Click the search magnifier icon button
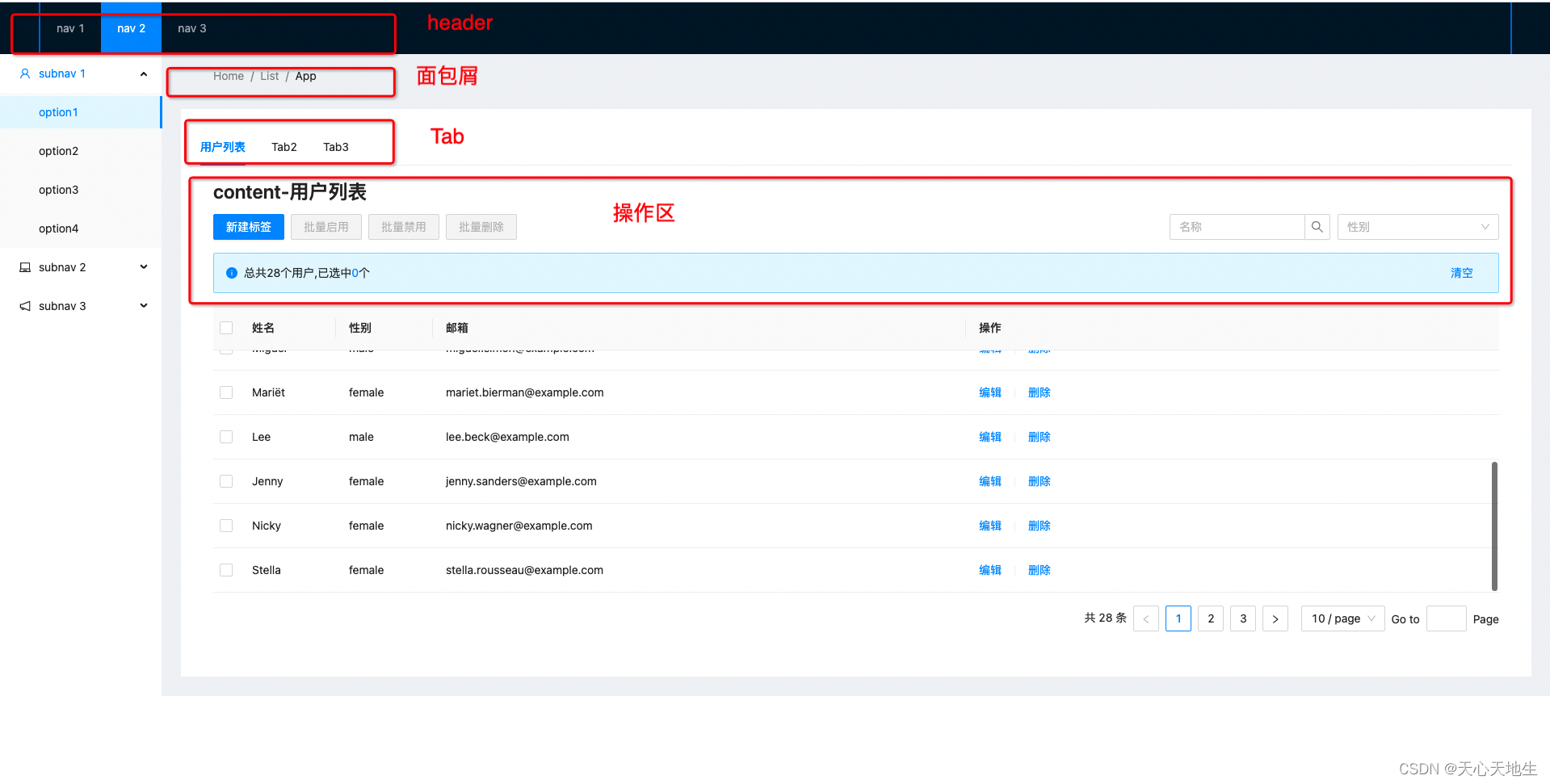Image resolution: width=1550 pixels, height=784 pixels. click(x=1317, y=227)
